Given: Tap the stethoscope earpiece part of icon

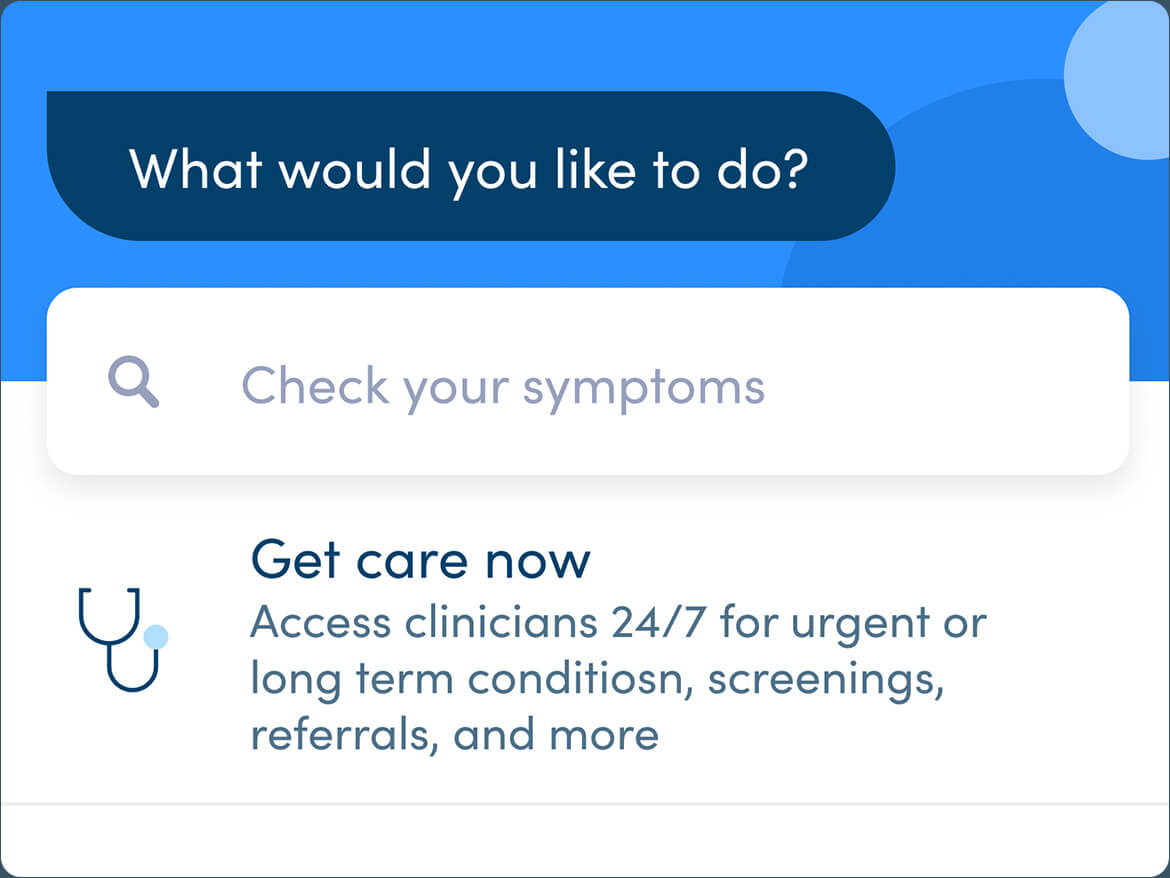Looking at the screenshot, I should pyautogui.click(x=109, y=615).
